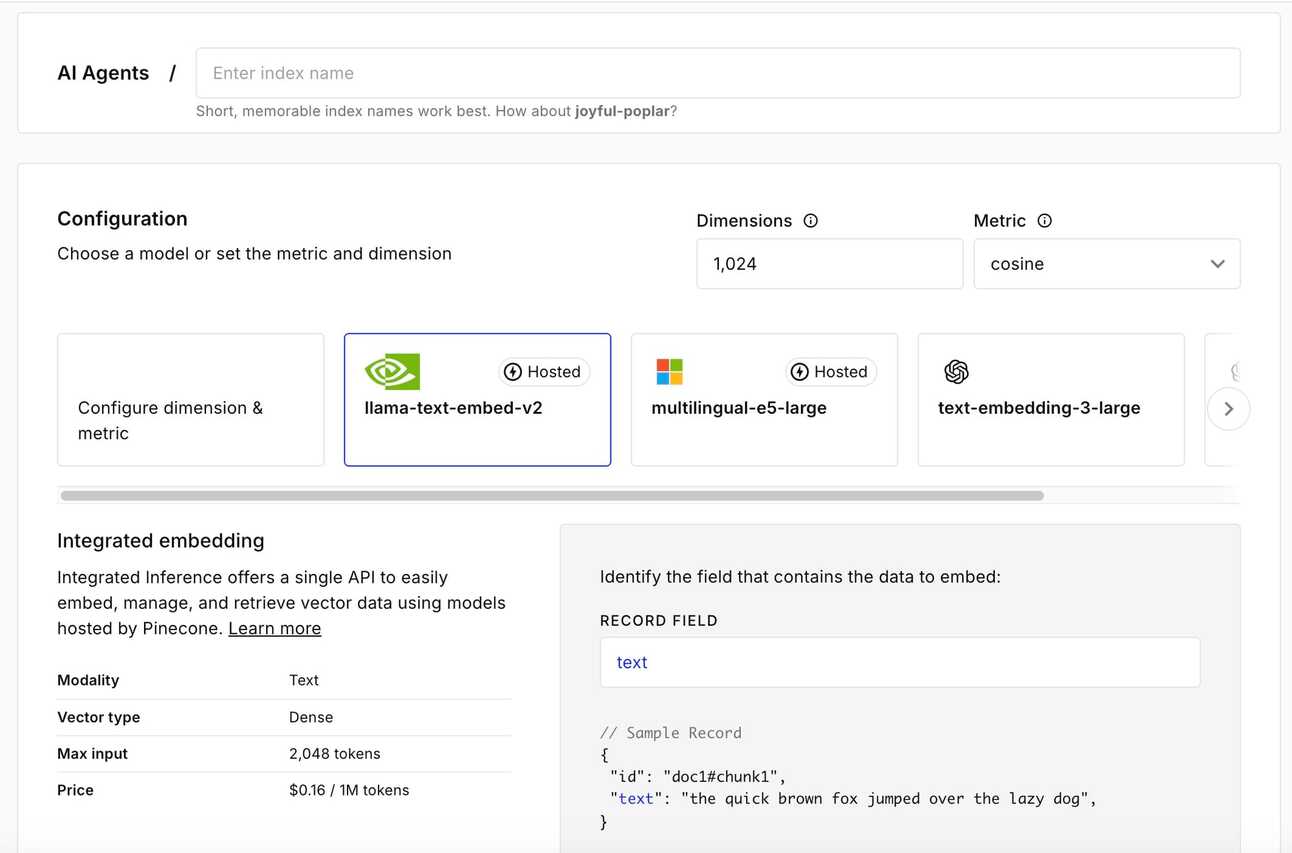Click the Dimensions 1,024 input field
This screenshot has width=1292, height=853.
(x=829, y=264)
